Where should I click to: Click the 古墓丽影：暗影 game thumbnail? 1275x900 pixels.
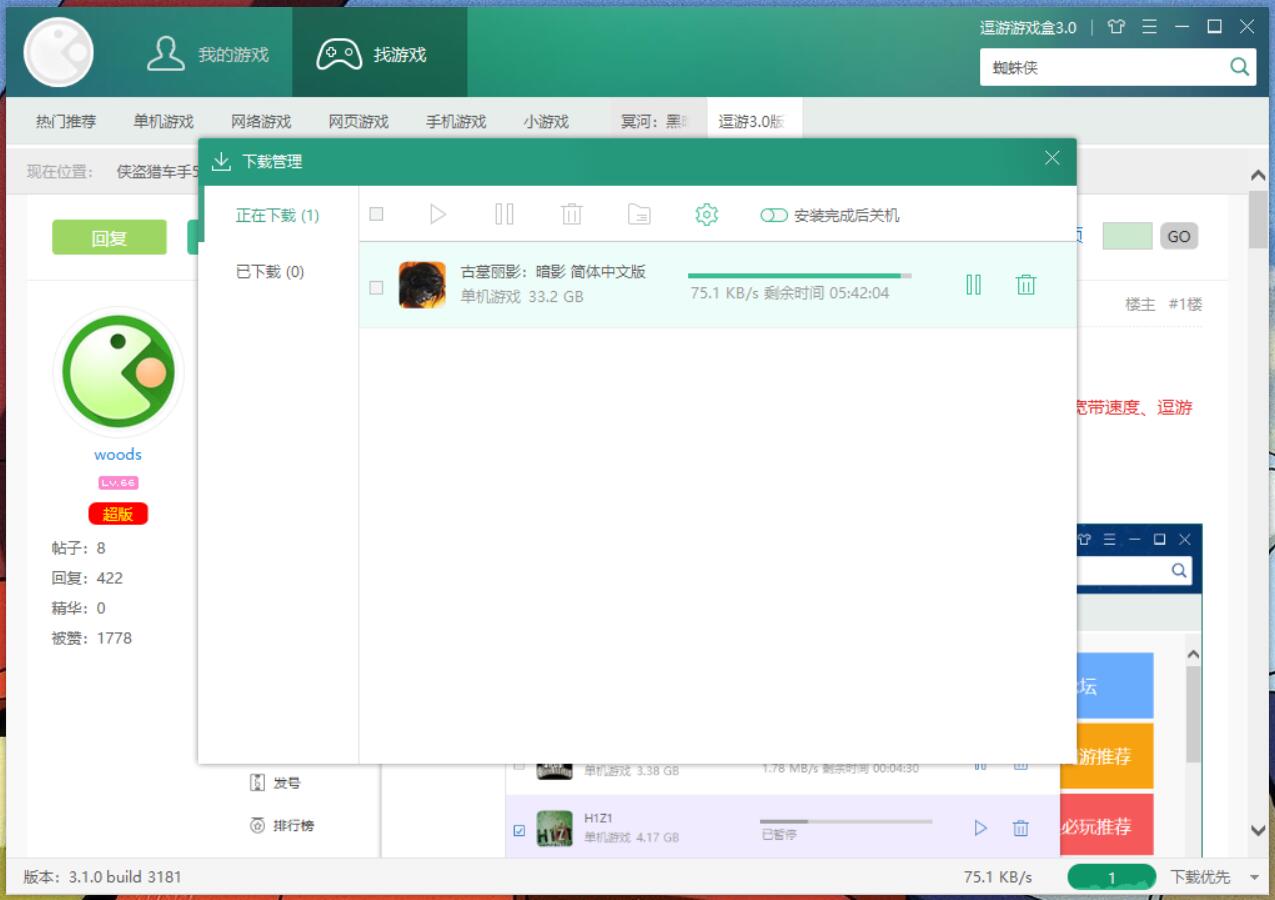[x=422, y=285]
